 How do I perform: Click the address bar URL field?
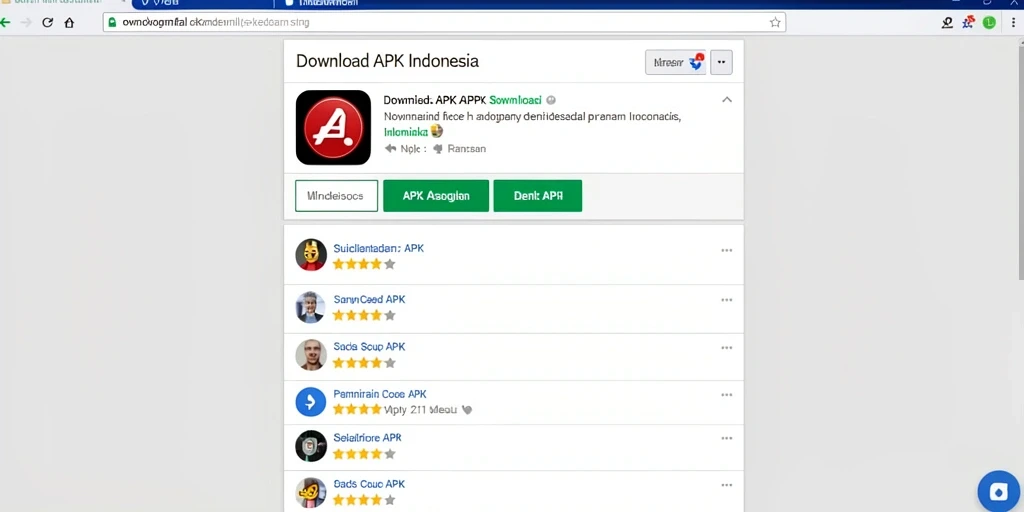(x=444, y=22)
